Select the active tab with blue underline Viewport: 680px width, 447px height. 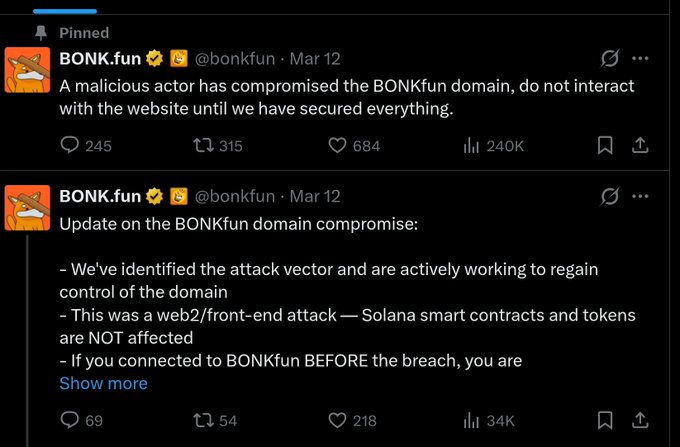pyautogui.click(x=65, y=8)
